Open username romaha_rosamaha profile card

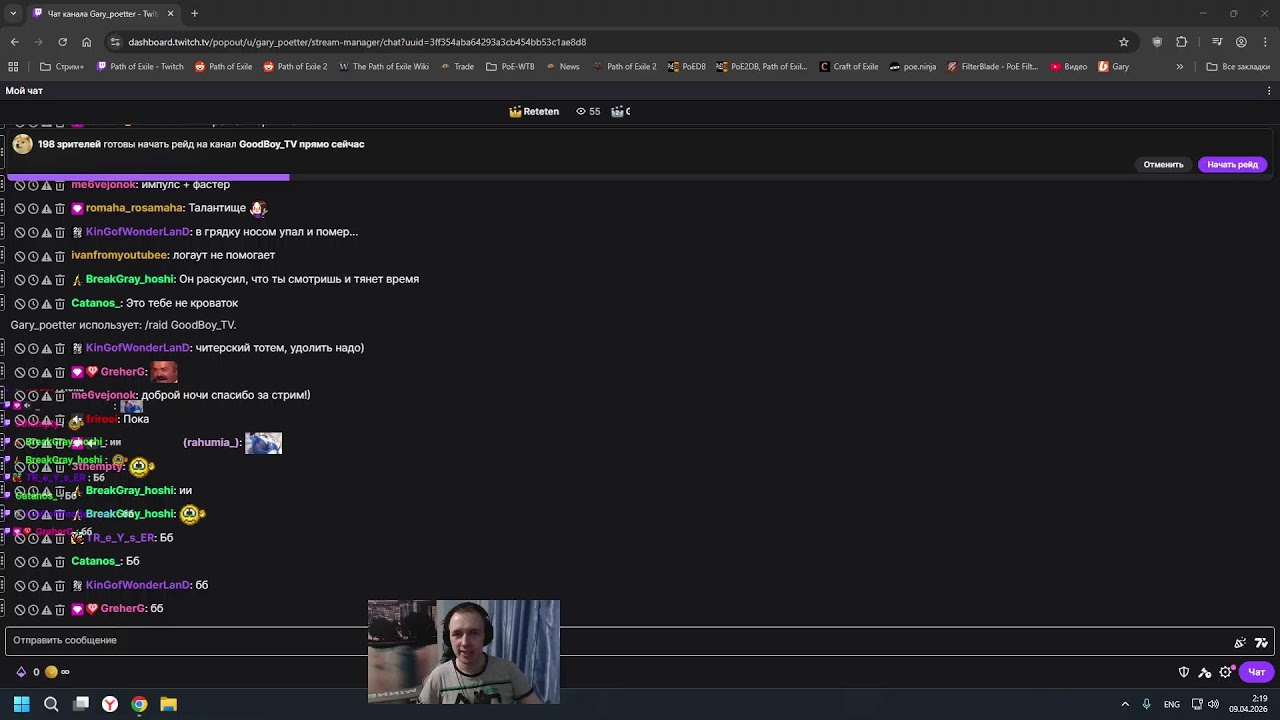pyautogui.click(x=135, y=209)
